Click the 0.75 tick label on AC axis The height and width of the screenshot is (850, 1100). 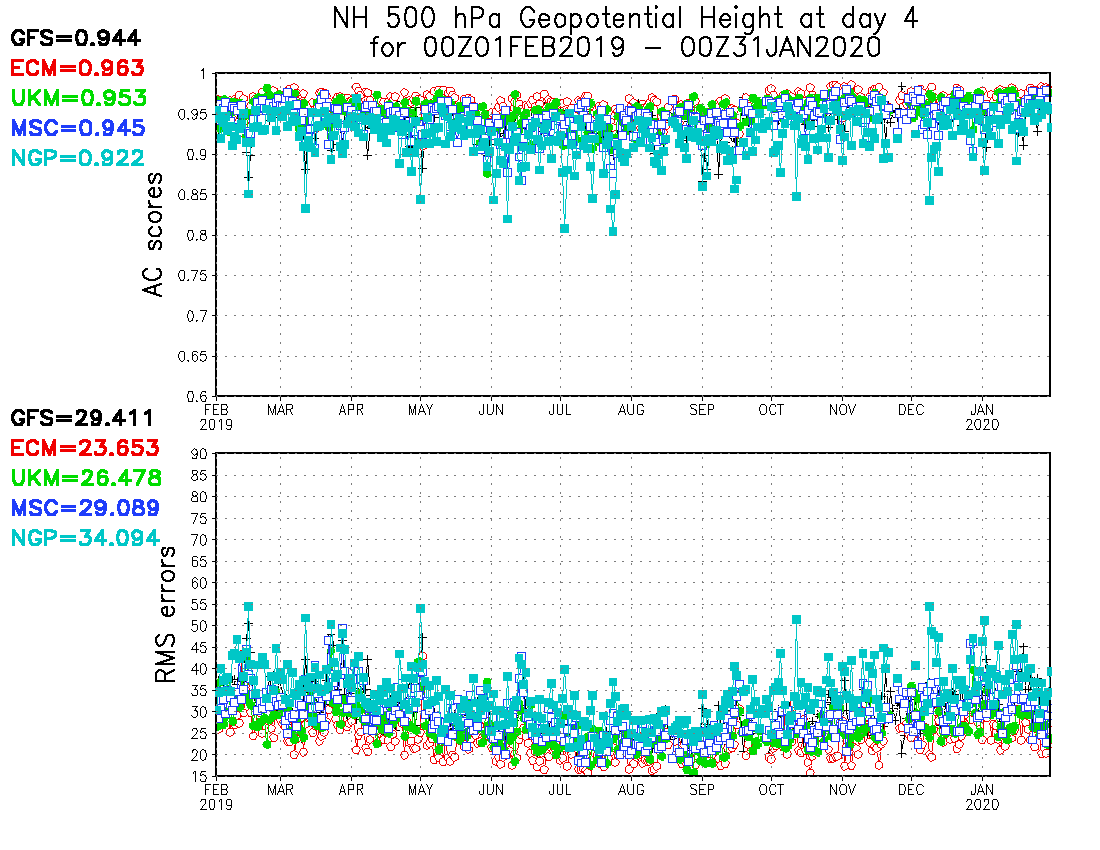(194, 276)
